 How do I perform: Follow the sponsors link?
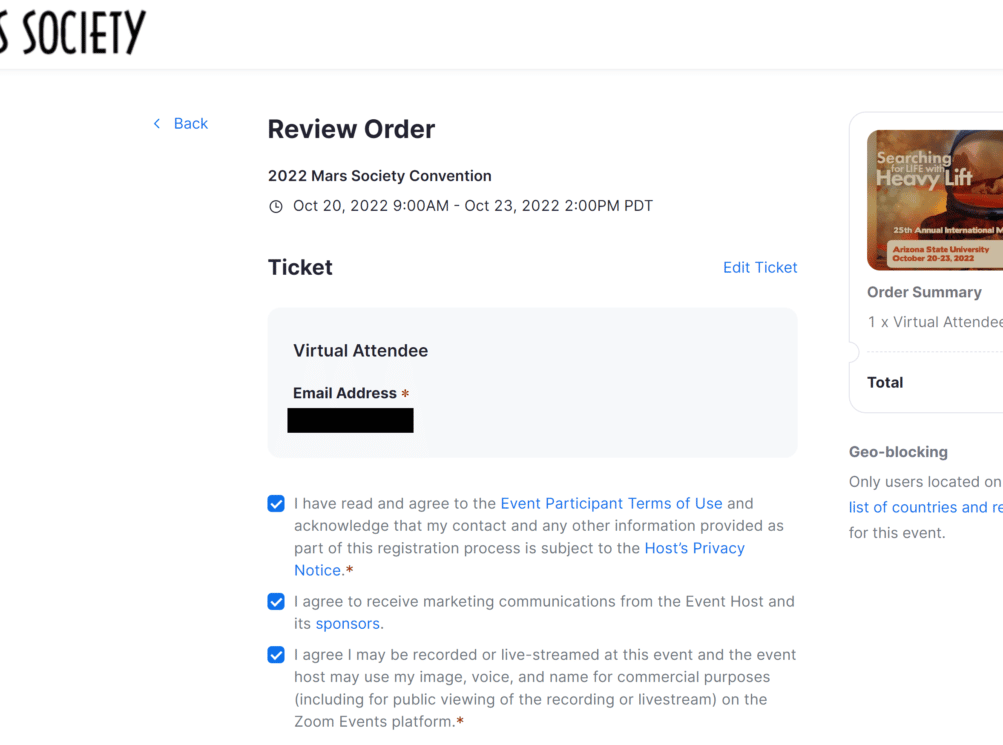click(347, 623)
